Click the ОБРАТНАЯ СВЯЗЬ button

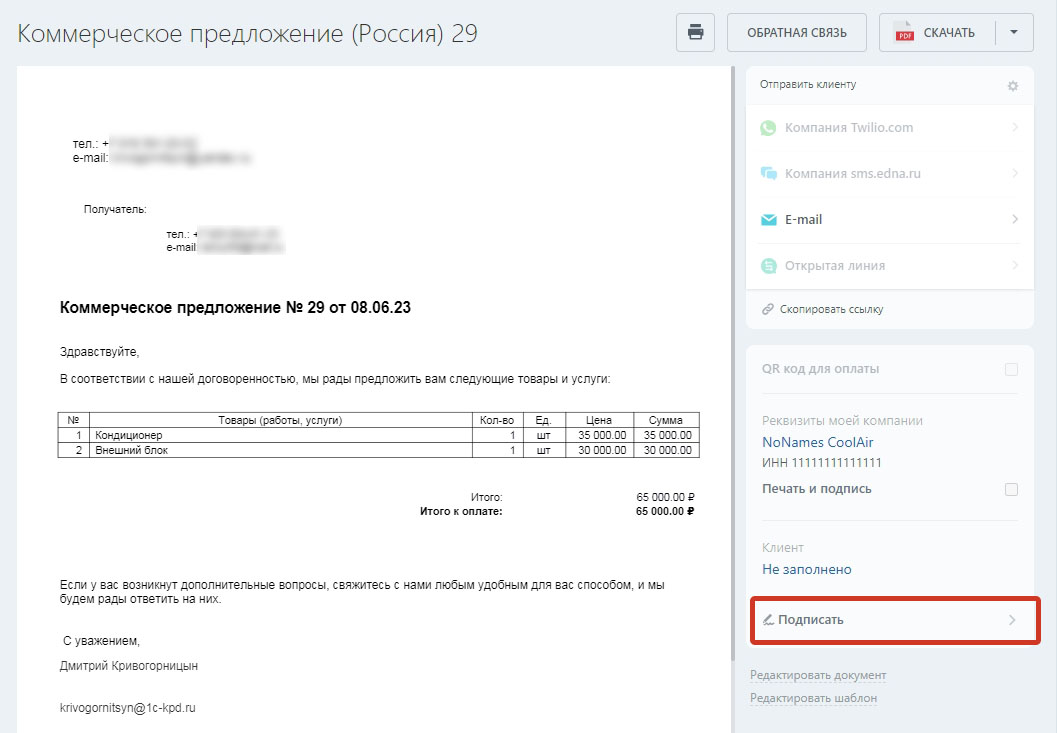[x=797, y=31]
